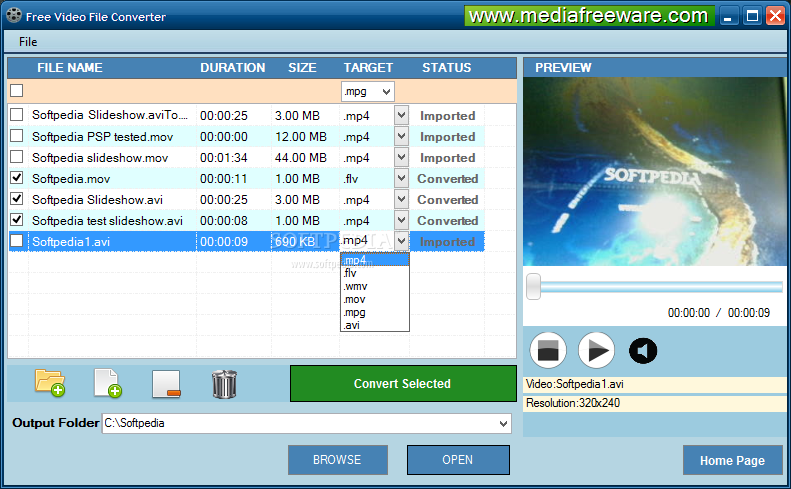Click the Home Page button
The width and height of the screenshot is (791, 489).
coord(732,460)
